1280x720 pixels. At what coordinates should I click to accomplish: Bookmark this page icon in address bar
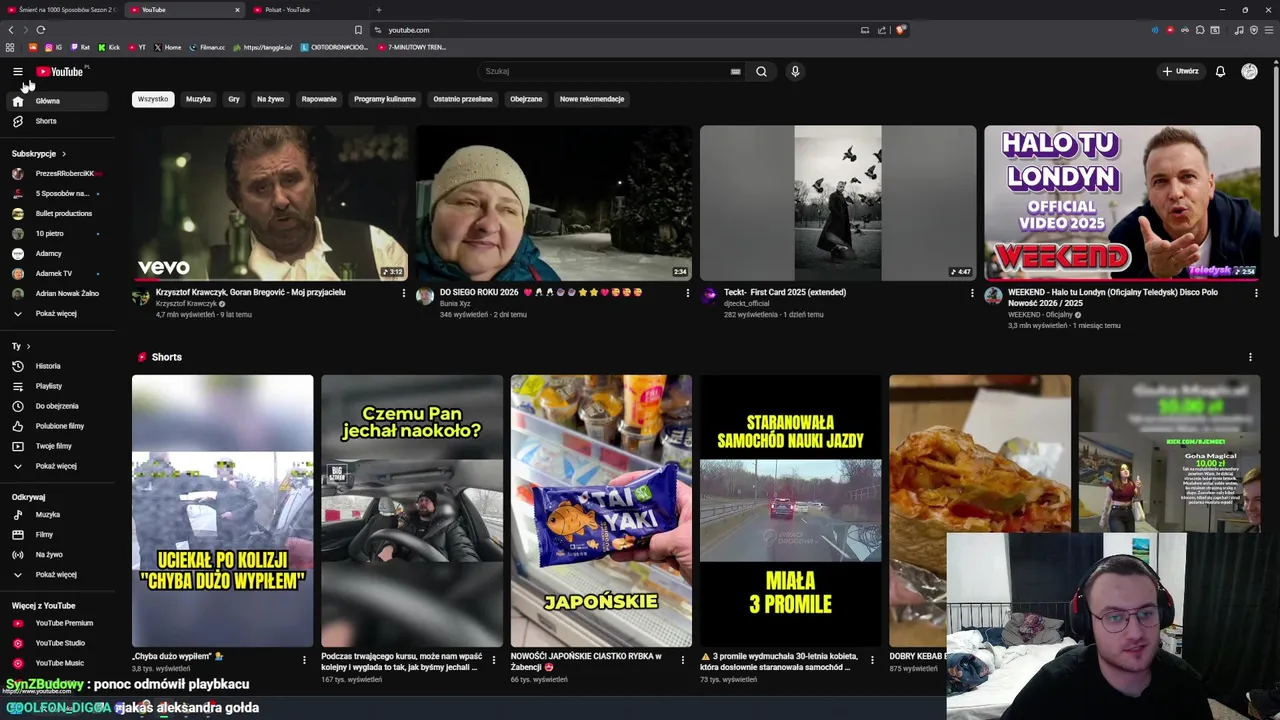pos(358,30)
